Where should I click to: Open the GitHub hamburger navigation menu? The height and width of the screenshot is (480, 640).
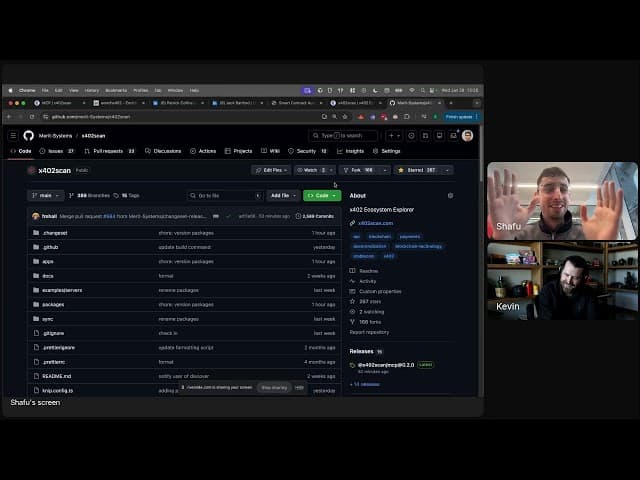pyautogui.click(x=13, y=136)
